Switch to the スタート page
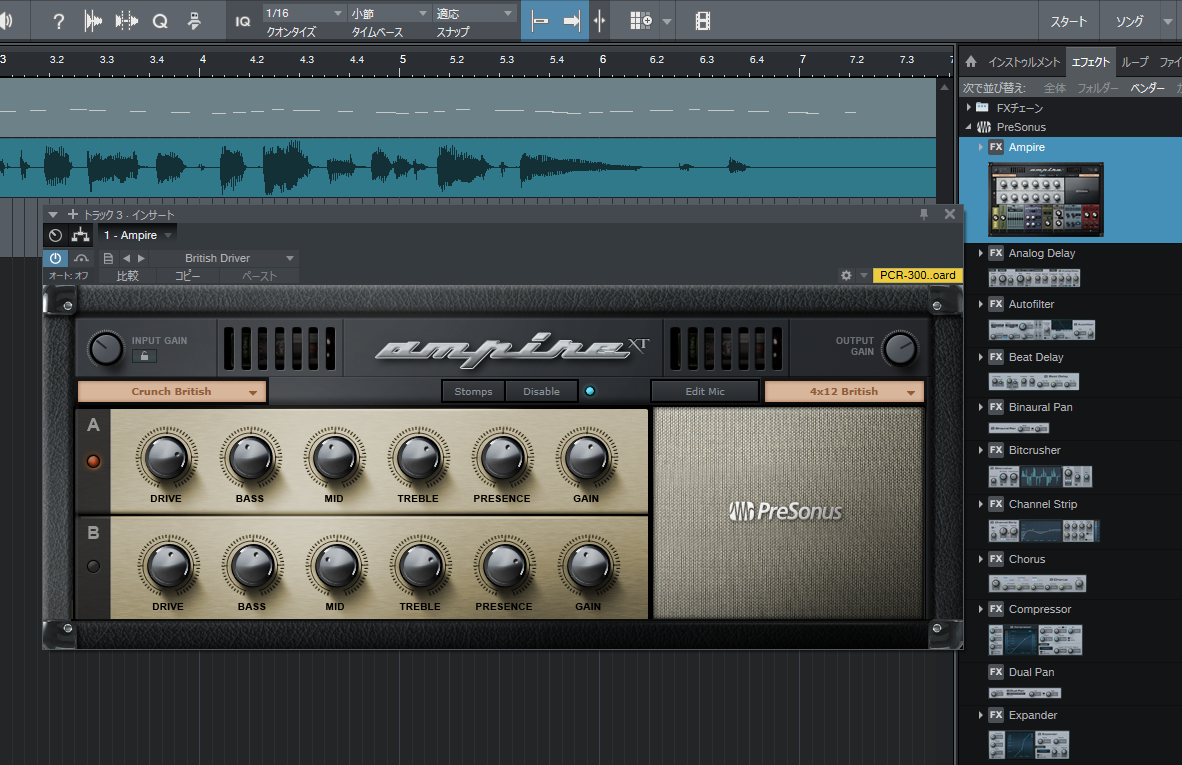Screen dimensions: 1182x765 [1069, 22]
